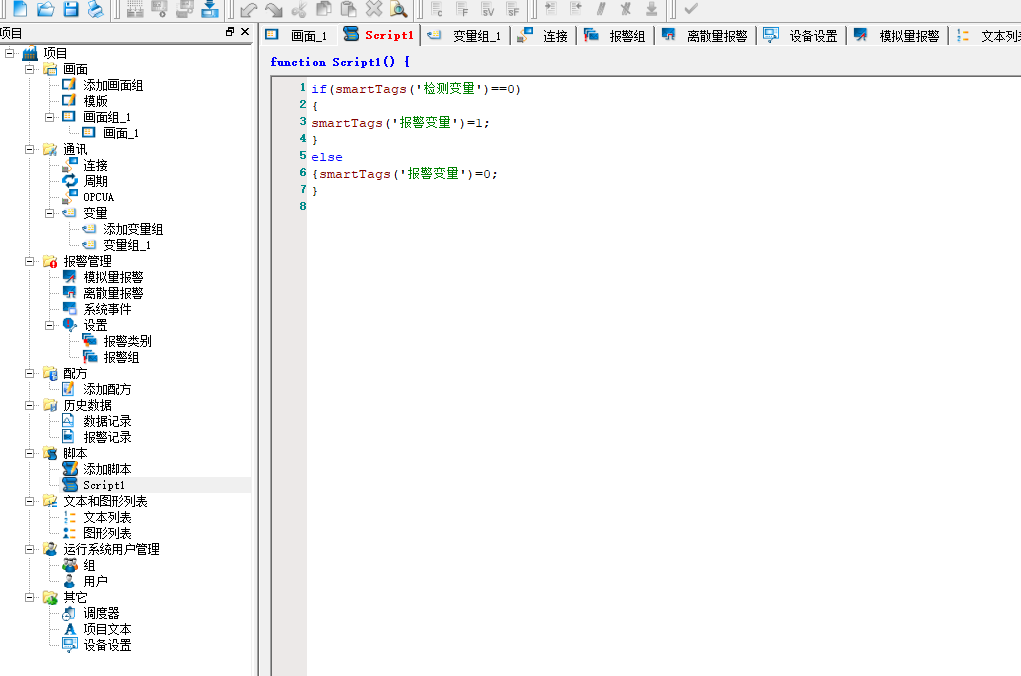This screenshot has height=676, width=1021.
Task: Click the Delete X toolbar icon
Action: (374, 8)
